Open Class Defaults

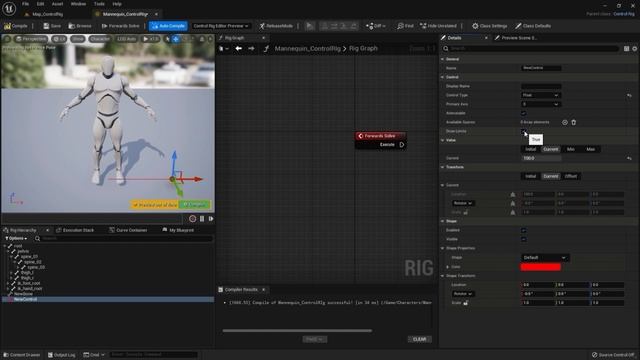[533, 26]
